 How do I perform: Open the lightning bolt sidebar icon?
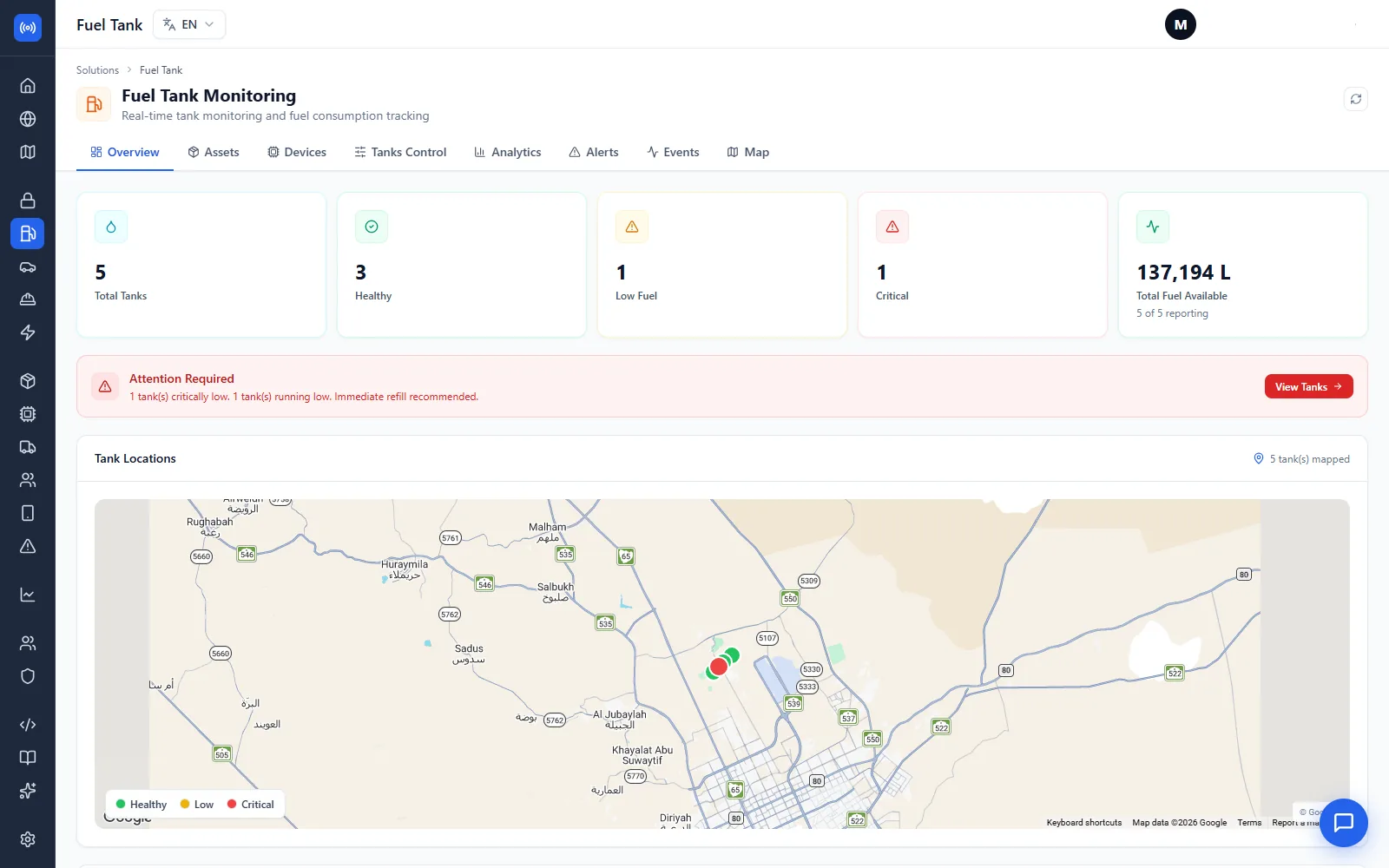28,332
